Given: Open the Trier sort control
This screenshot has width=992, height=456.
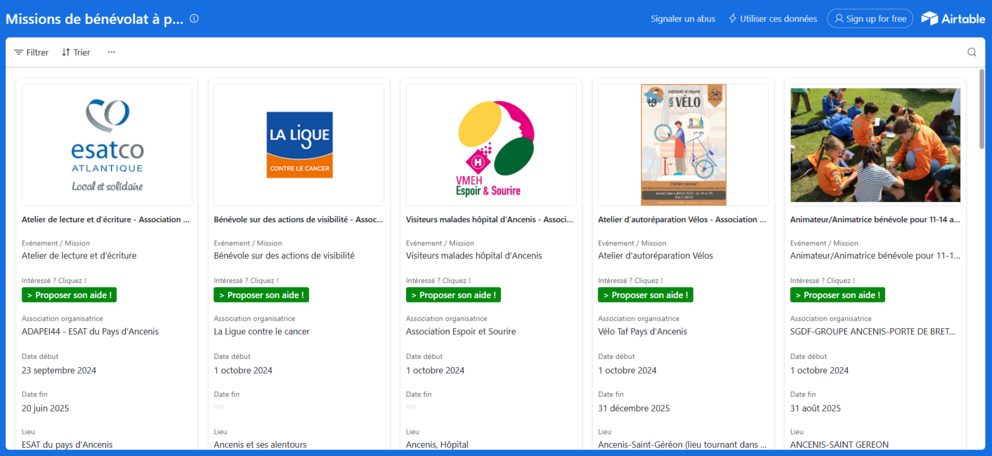Looking at the screenshot, I should [76, 52].
